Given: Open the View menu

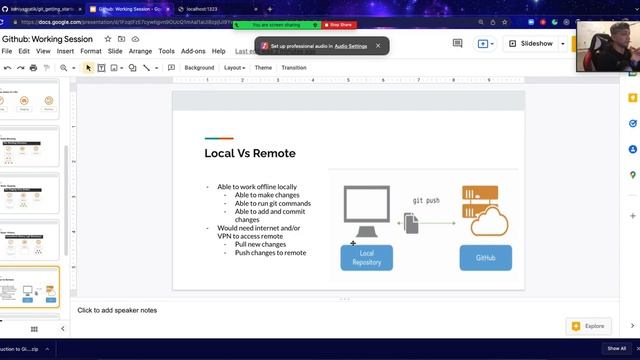Looking at the screenshot, I should [43, 51].
